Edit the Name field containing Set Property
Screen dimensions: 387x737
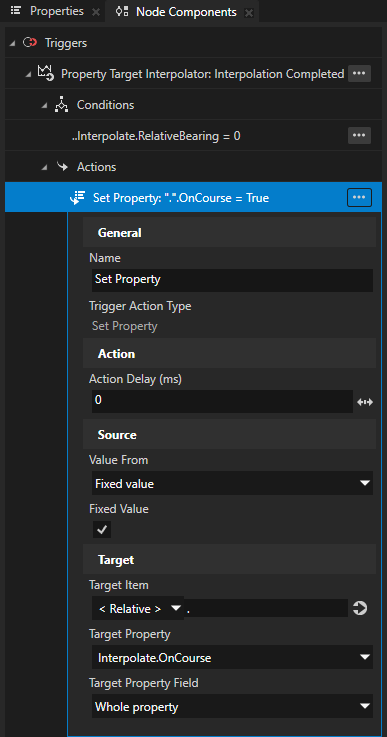coord(232,280)
